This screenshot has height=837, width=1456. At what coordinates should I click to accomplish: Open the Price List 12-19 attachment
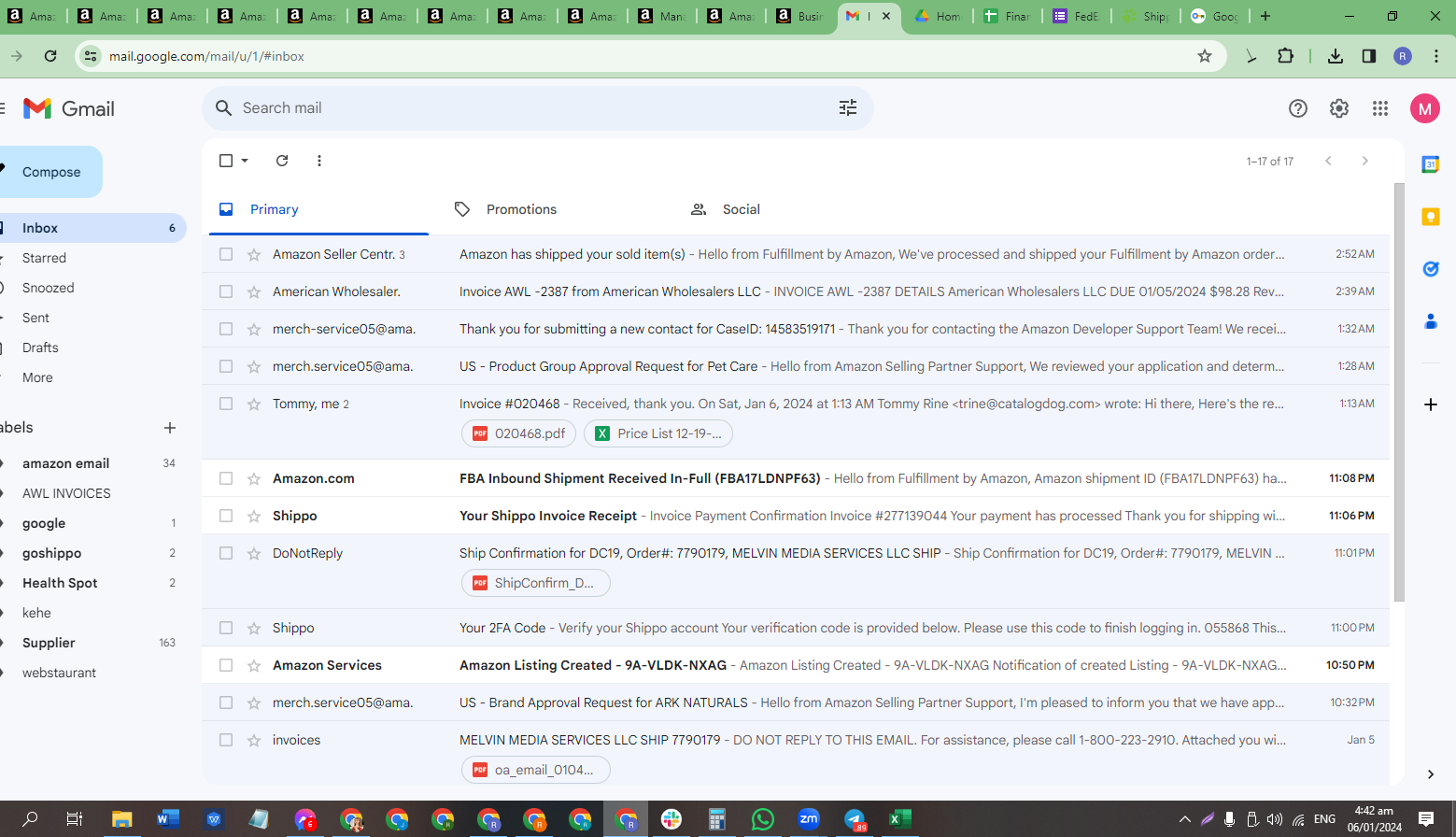point(658,433)
